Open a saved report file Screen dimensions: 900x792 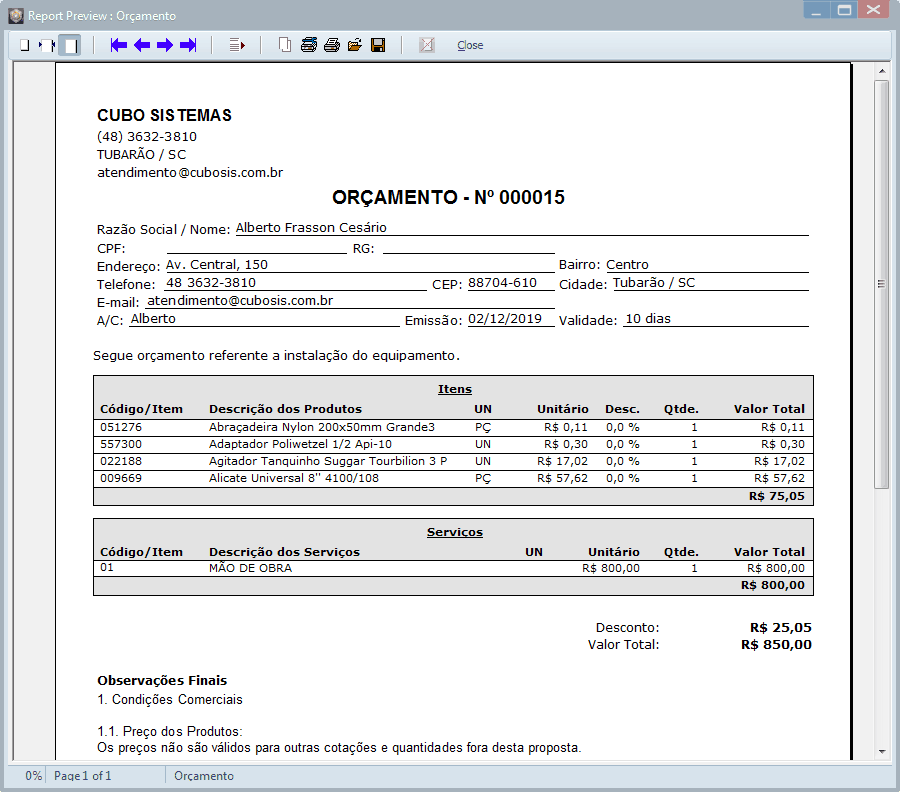[x=355, y=45]
